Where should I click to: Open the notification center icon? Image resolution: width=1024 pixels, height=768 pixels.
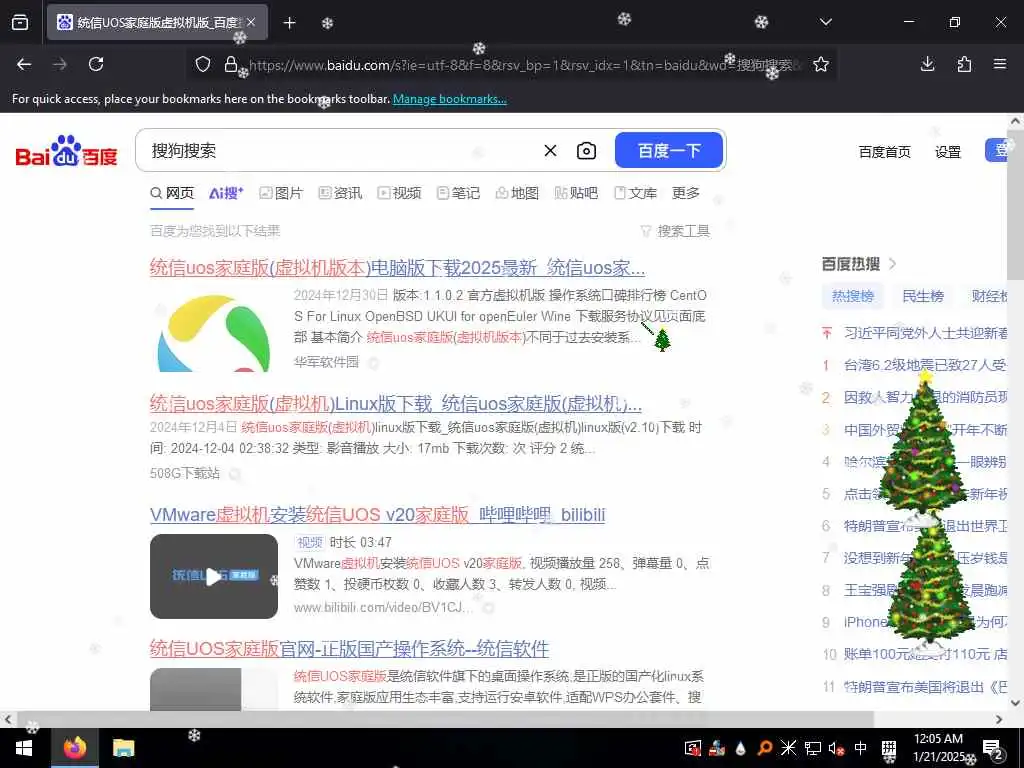992,750
